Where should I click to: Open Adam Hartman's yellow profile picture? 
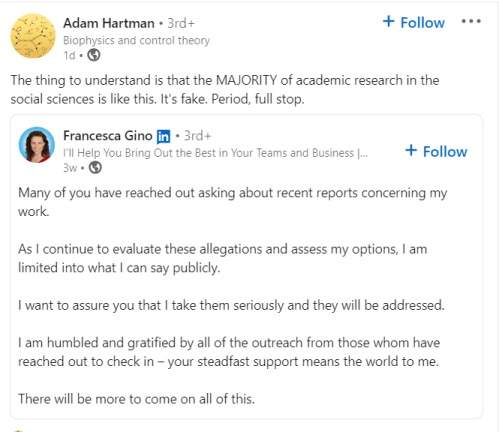tap(33, 36)
